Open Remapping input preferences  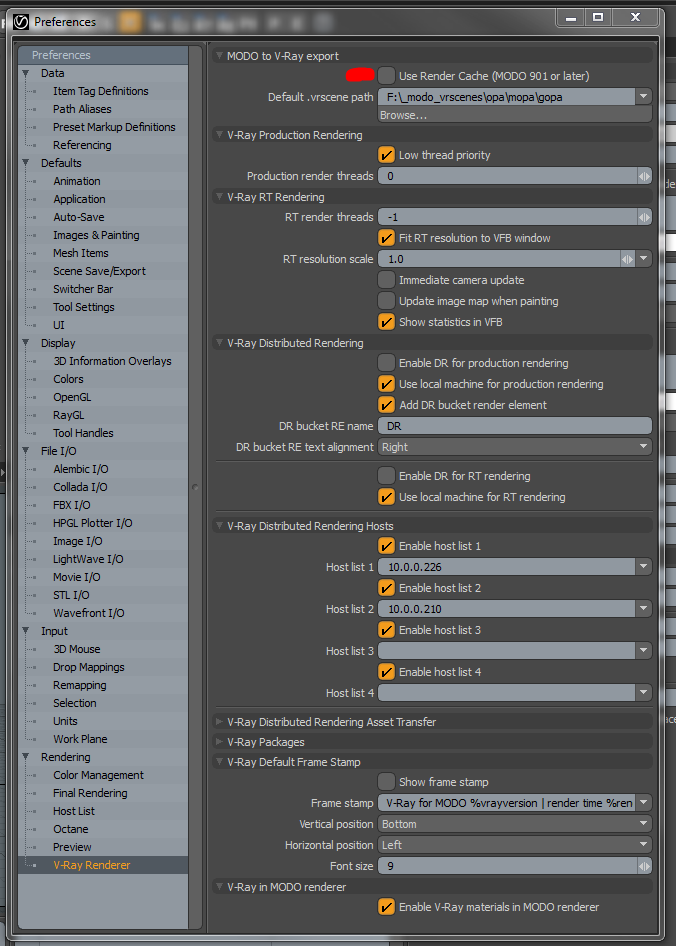tap(80, 685)
